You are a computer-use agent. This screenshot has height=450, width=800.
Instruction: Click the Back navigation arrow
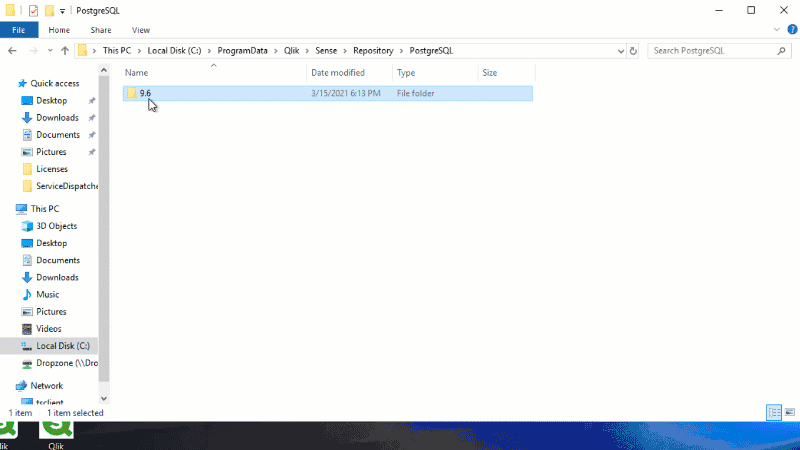point(12,50)
